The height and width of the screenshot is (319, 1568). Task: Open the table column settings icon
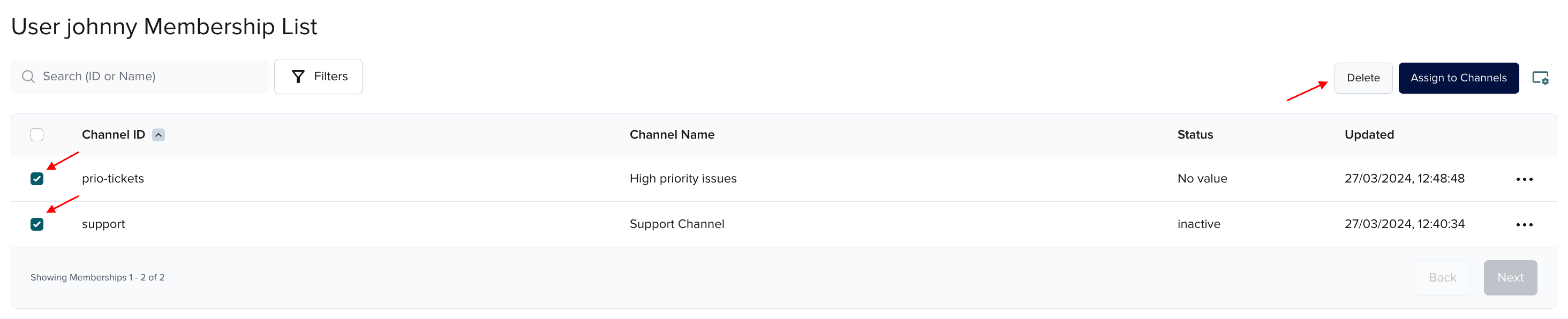tap(1540, 78)
